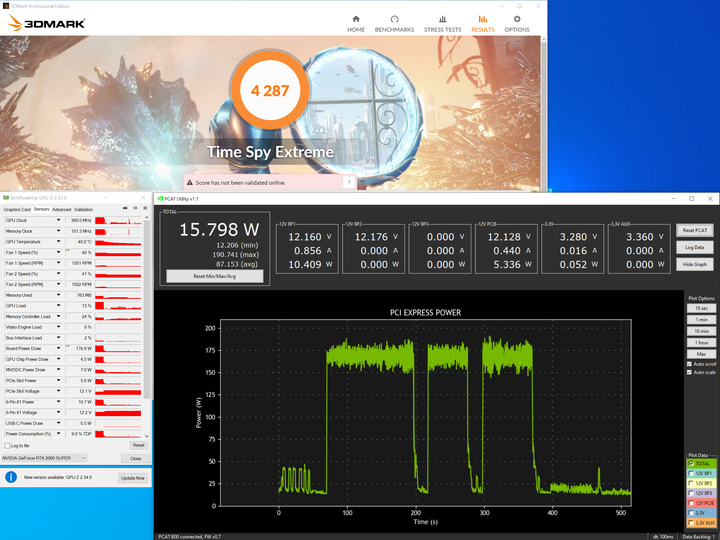Click the Reset PCAT button
The width and height of the screenshot is (720, 540).
click(695, 230)
